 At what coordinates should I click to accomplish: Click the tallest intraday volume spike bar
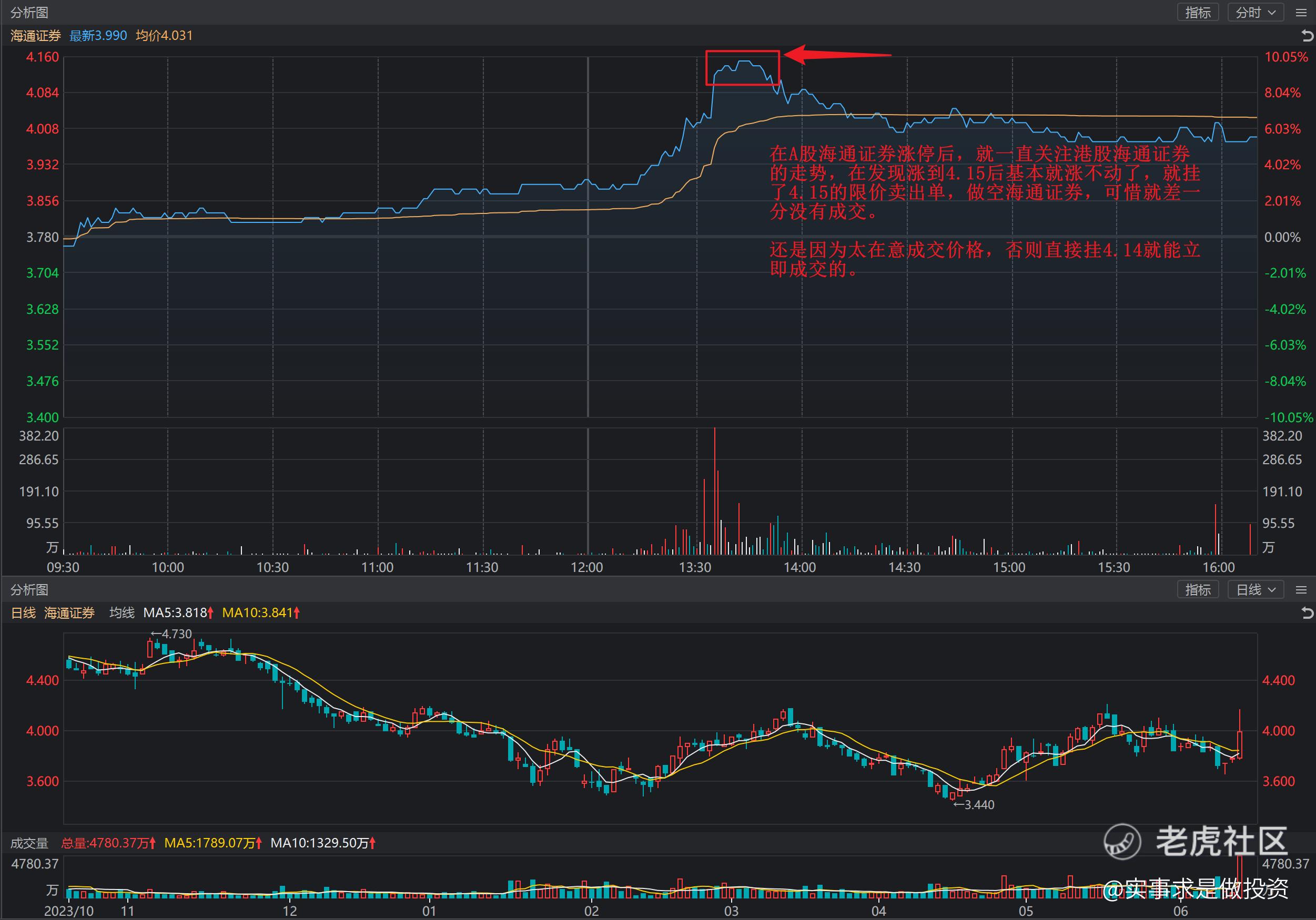click(x=715, y=491)
